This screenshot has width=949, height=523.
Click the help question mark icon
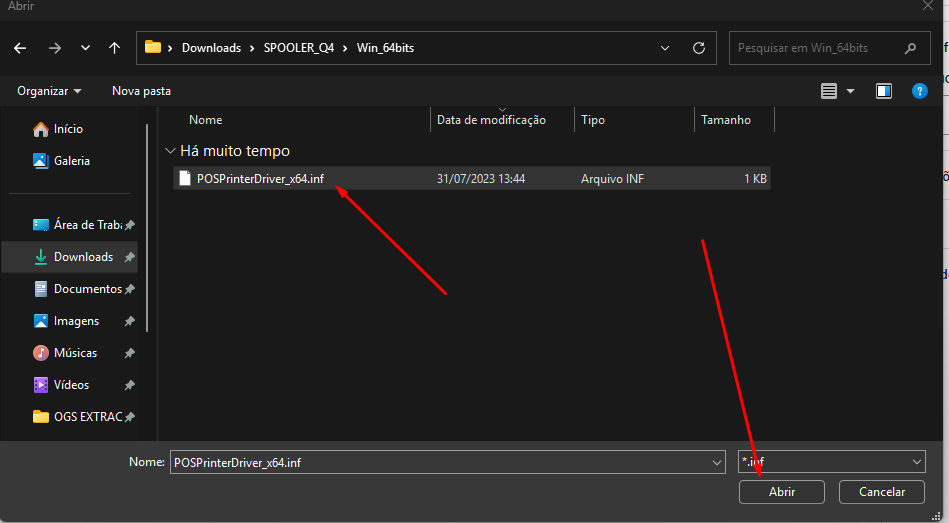pos(920,91)
